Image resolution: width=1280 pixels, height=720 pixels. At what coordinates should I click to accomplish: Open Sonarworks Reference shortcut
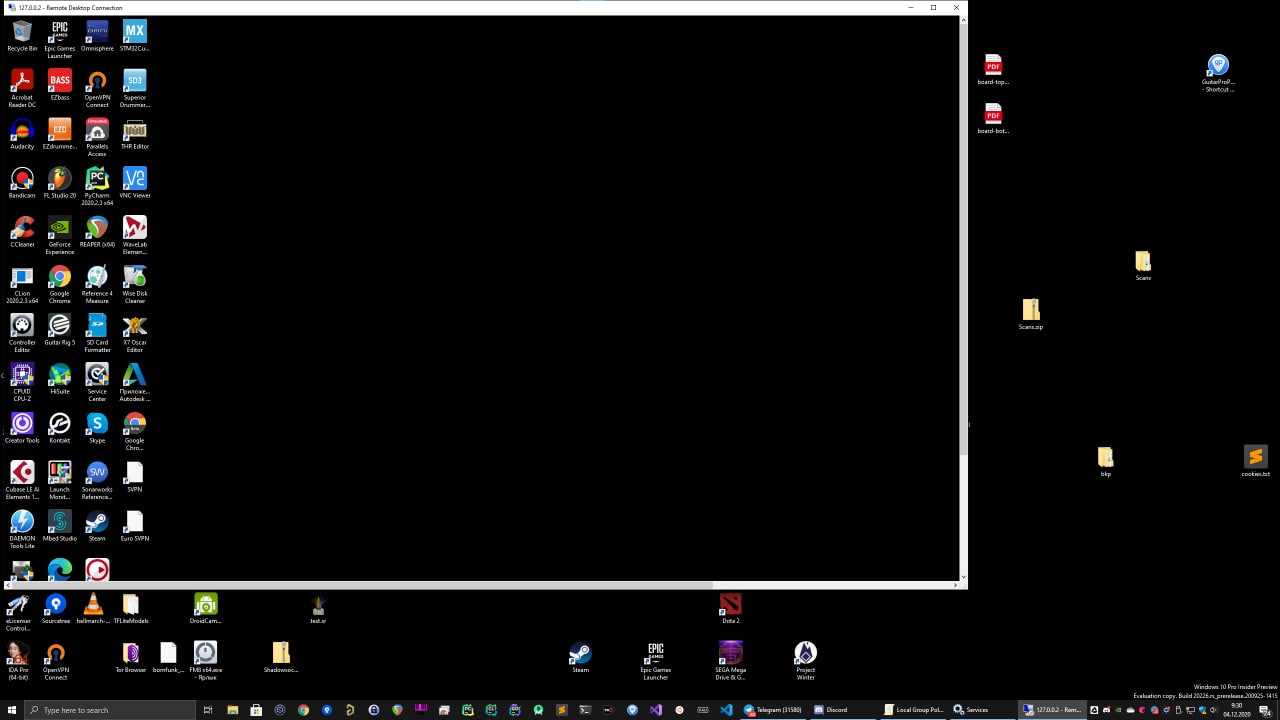(x=97, y=479)
